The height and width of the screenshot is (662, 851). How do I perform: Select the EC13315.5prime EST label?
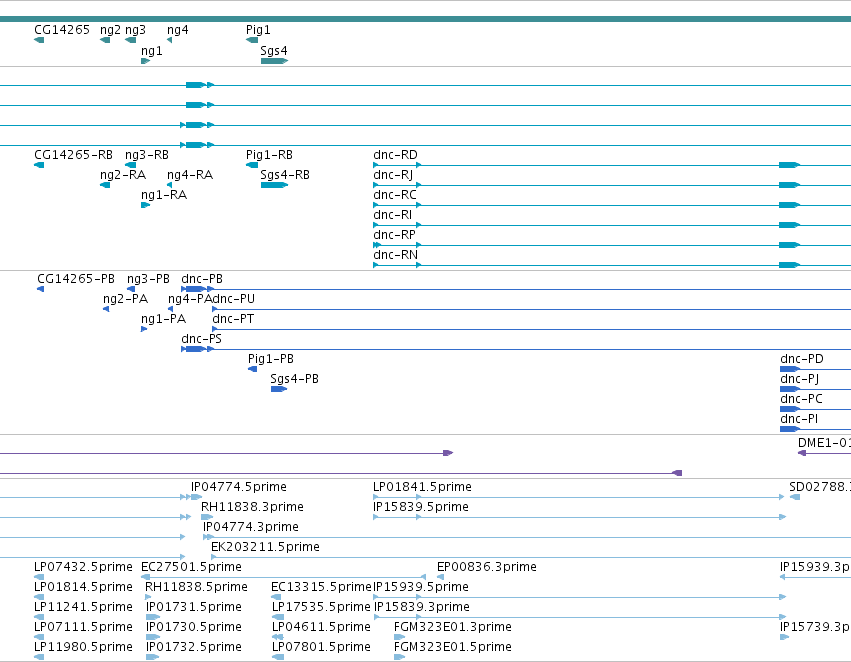pyautogui.click(x=321, y=587)
